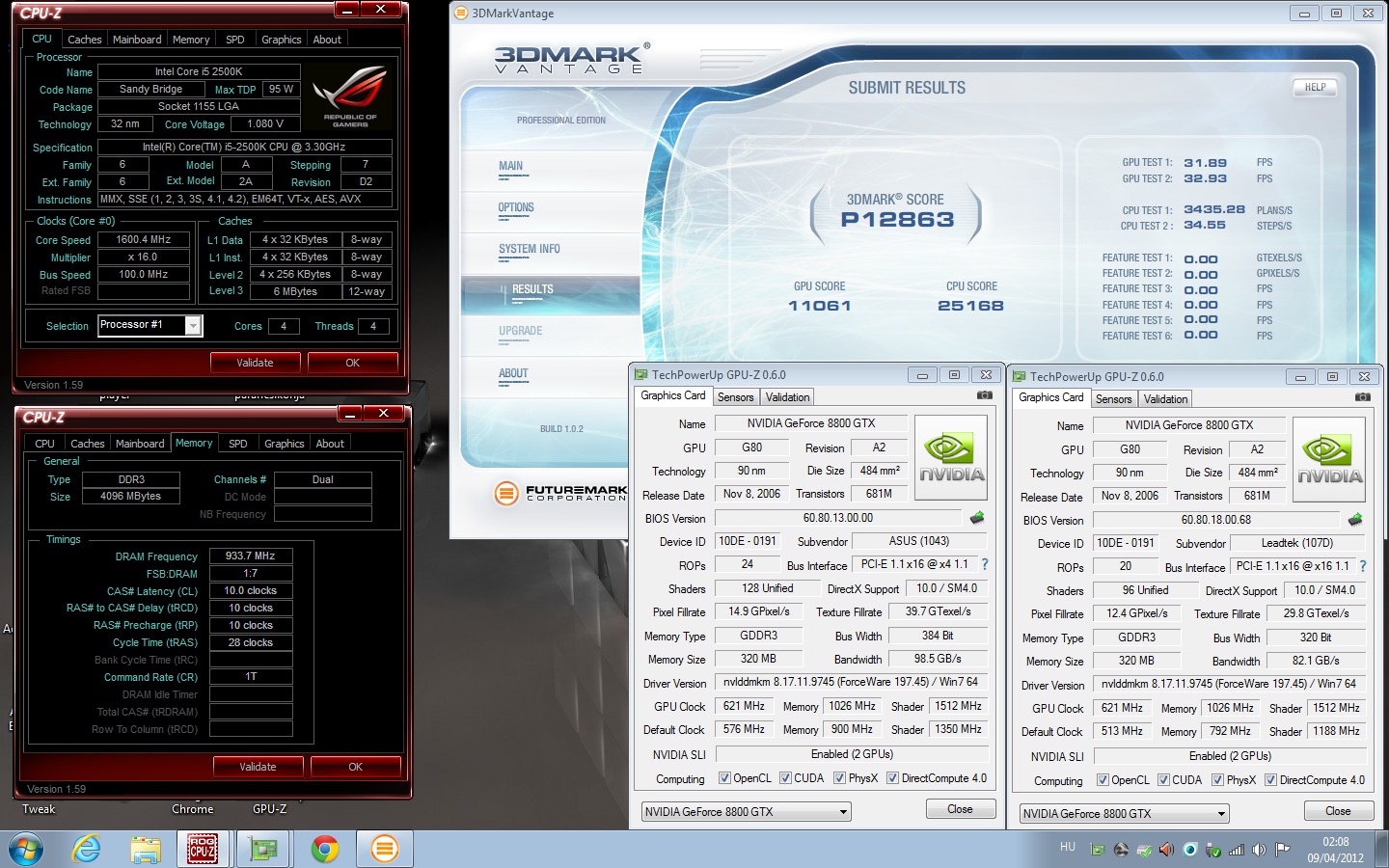Click HELP button in 3DMark Vantage
Screen dimensions: 1389x868
point(1315,87)
